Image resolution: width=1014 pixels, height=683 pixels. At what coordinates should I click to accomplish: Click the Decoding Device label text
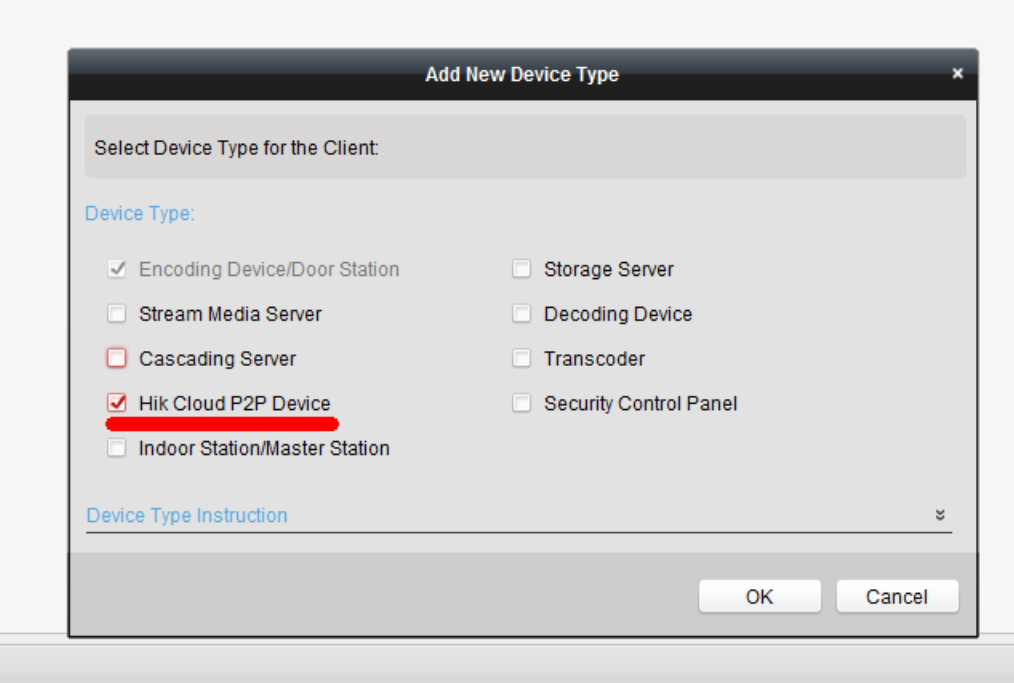tap(617, 314)
